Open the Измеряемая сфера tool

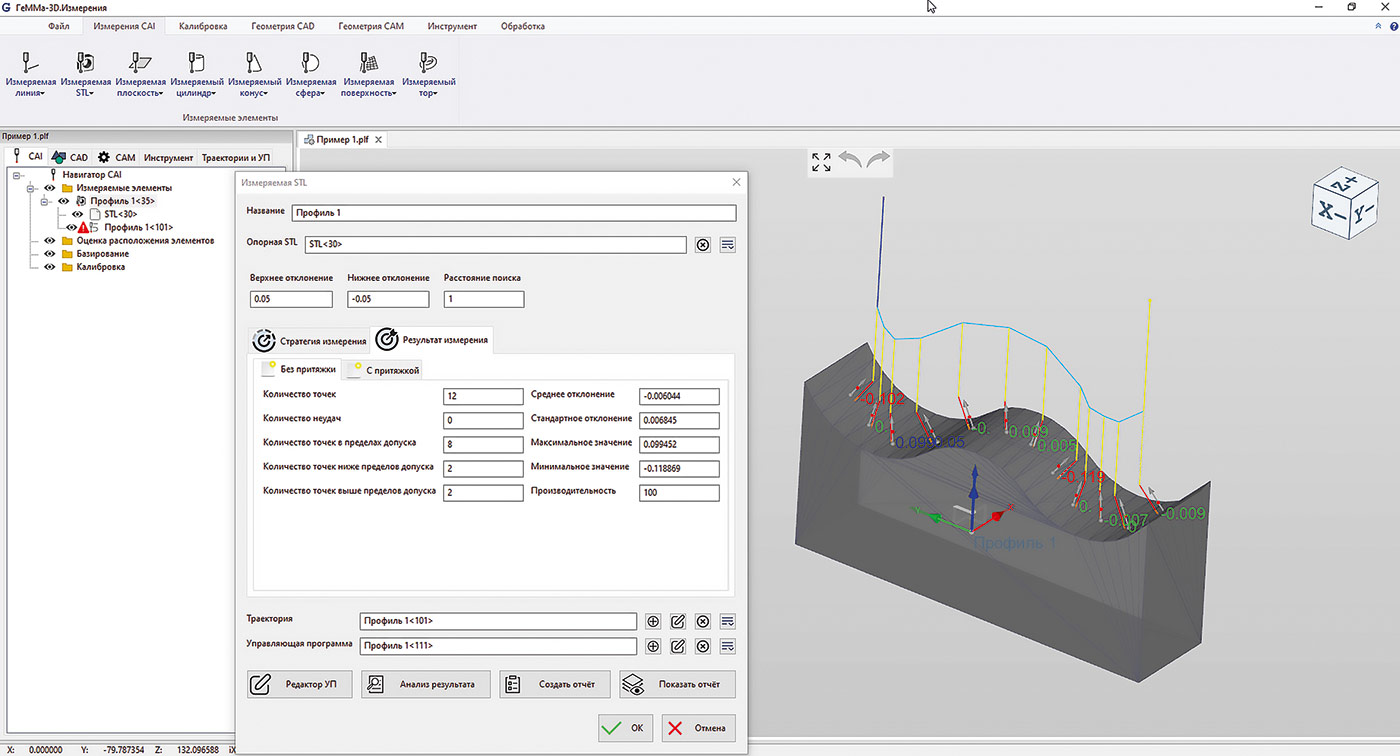pyautogui.click(x=311, y=74)
